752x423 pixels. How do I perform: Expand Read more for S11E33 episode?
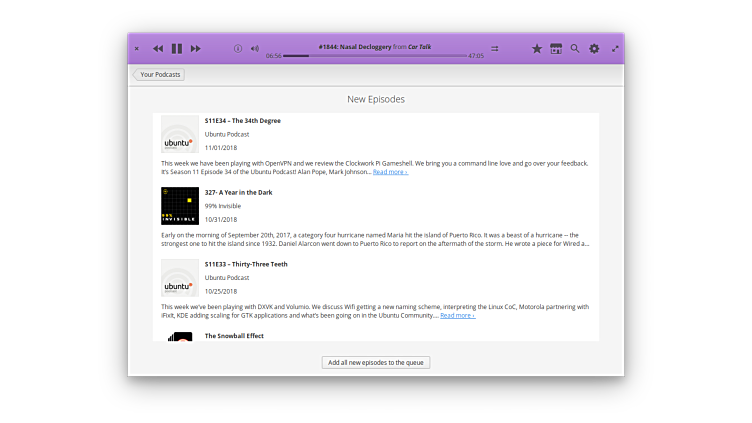457,315
